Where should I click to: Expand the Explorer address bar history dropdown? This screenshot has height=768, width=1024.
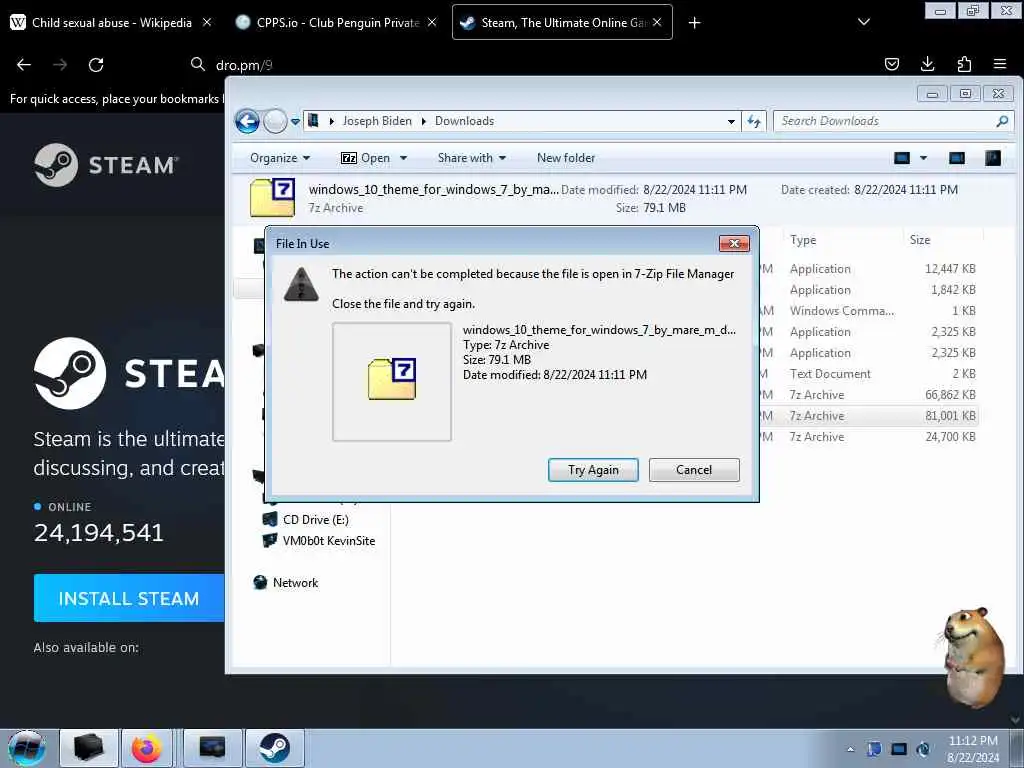pos(731,121)
